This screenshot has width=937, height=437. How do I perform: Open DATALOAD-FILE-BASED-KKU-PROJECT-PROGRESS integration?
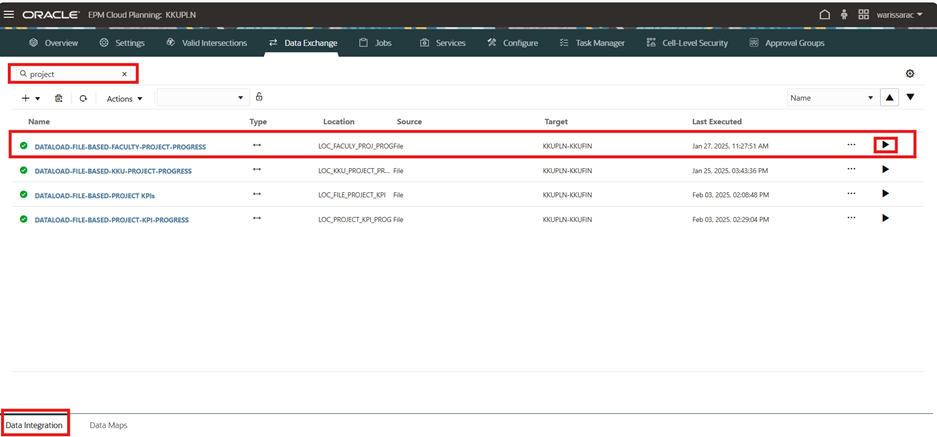(x=113, y=171)
